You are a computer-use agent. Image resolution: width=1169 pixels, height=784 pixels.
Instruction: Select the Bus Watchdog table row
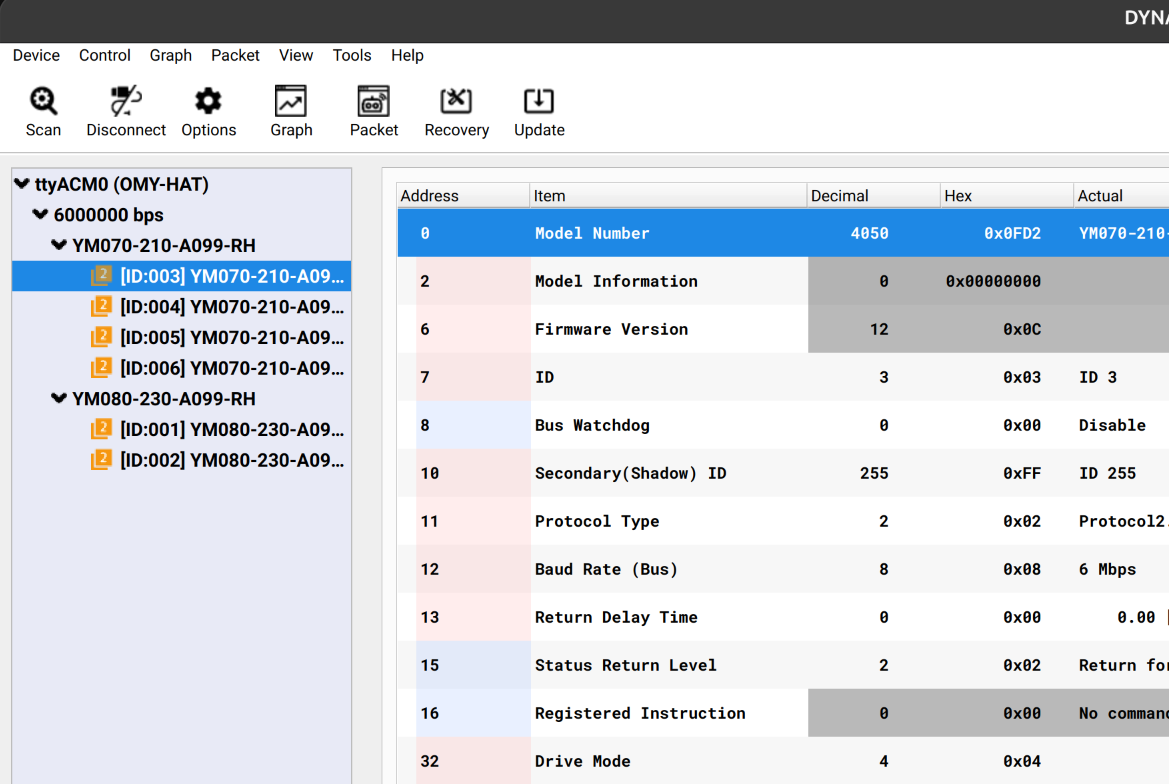point(592,425)
